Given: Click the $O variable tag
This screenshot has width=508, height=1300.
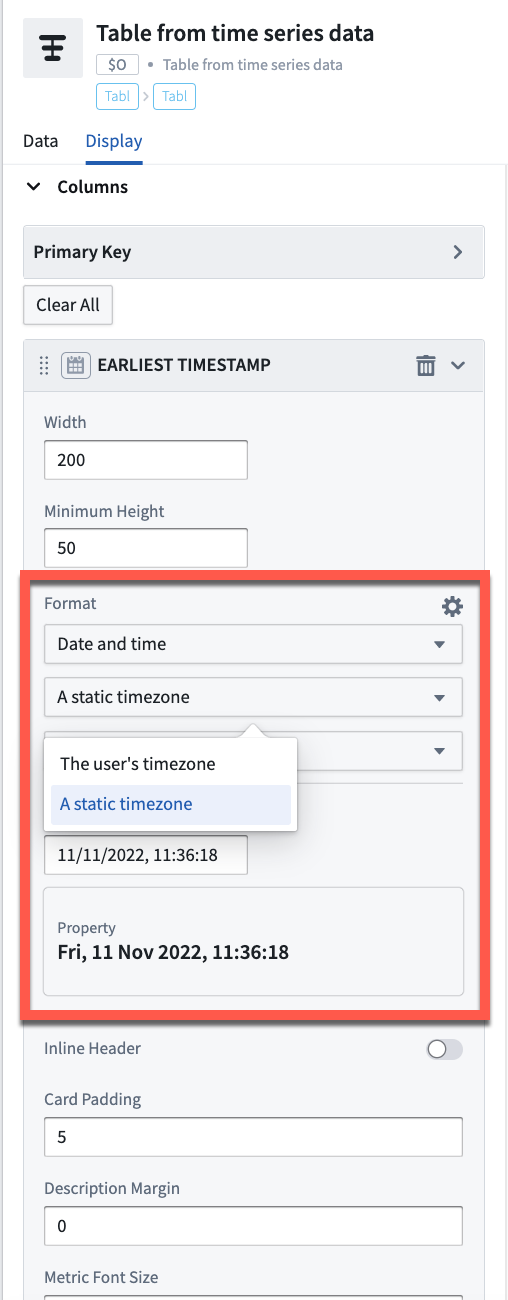Looking at the screenshot, I should coord(117,65).
